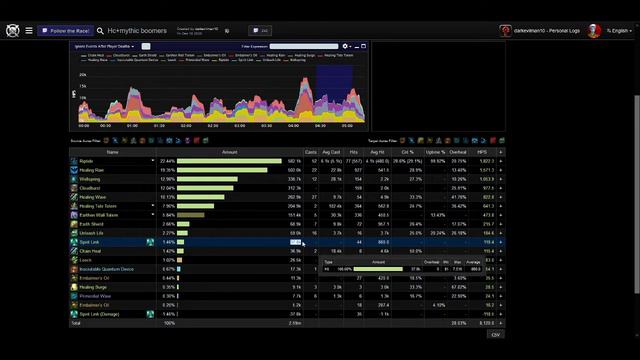This screenshot has width=640, height=360.
Task: Sort by the Crit % column header
Action: point(407,152)
